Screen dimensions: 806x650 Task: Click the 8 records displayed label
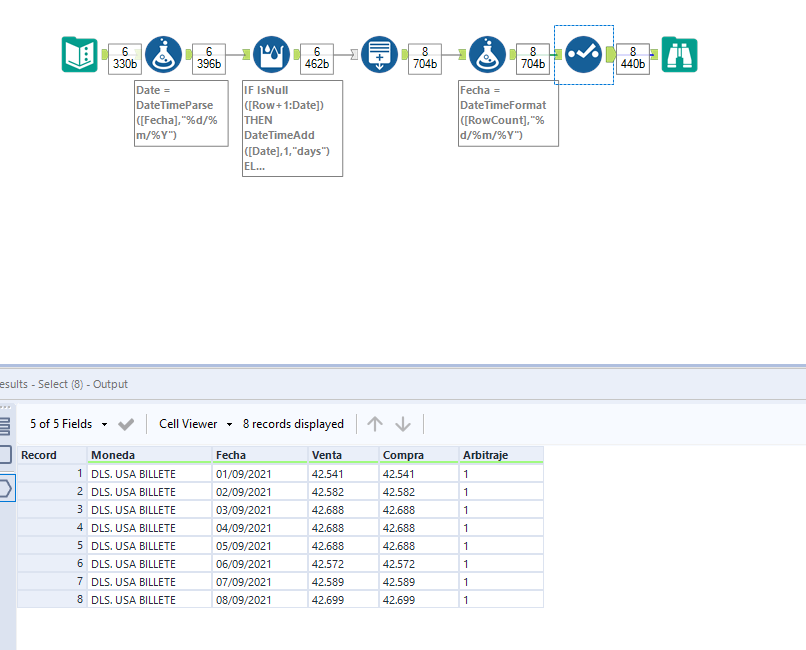(293, 424)
